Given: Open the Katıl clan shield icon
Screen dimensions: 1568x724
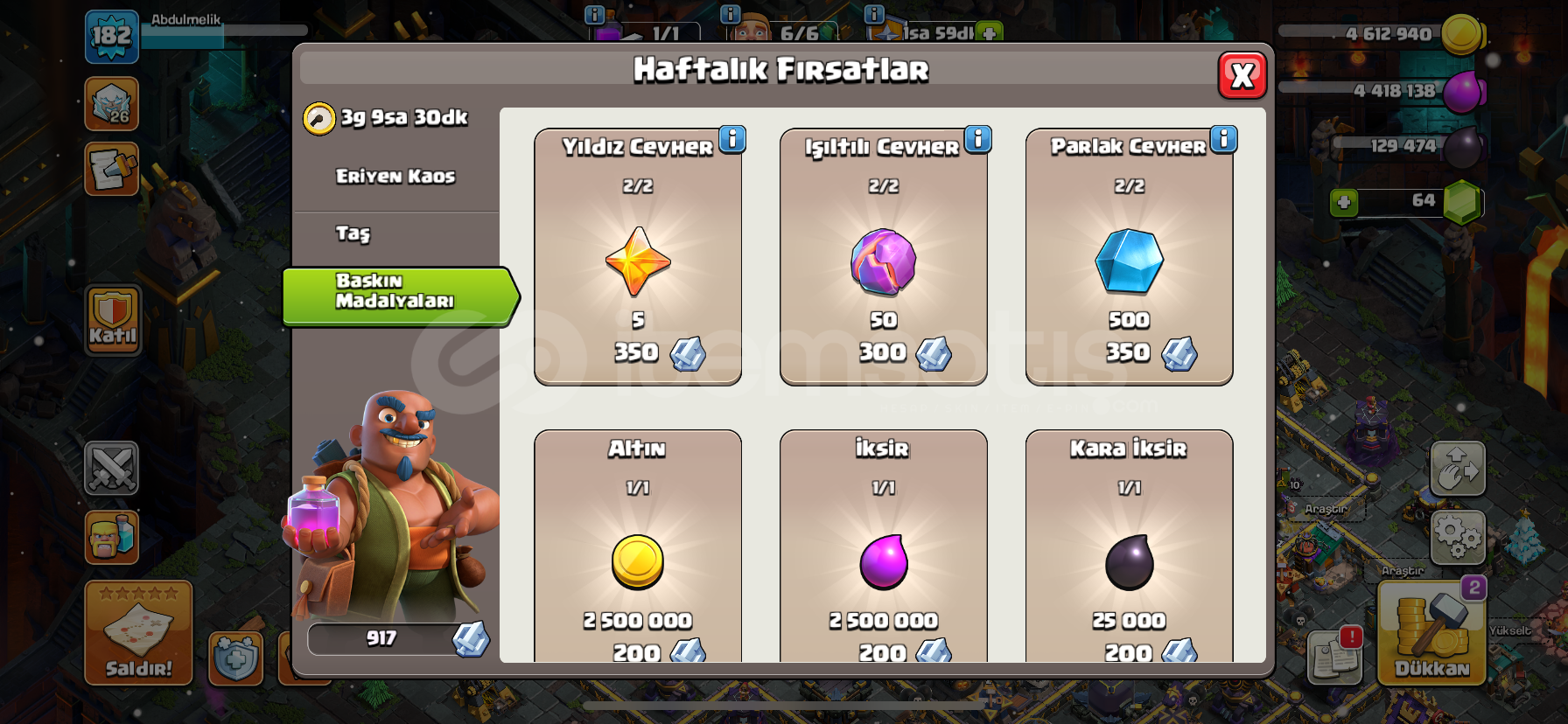Looking at the screenshot, I should pyautogui.click(x=113, y=320).
